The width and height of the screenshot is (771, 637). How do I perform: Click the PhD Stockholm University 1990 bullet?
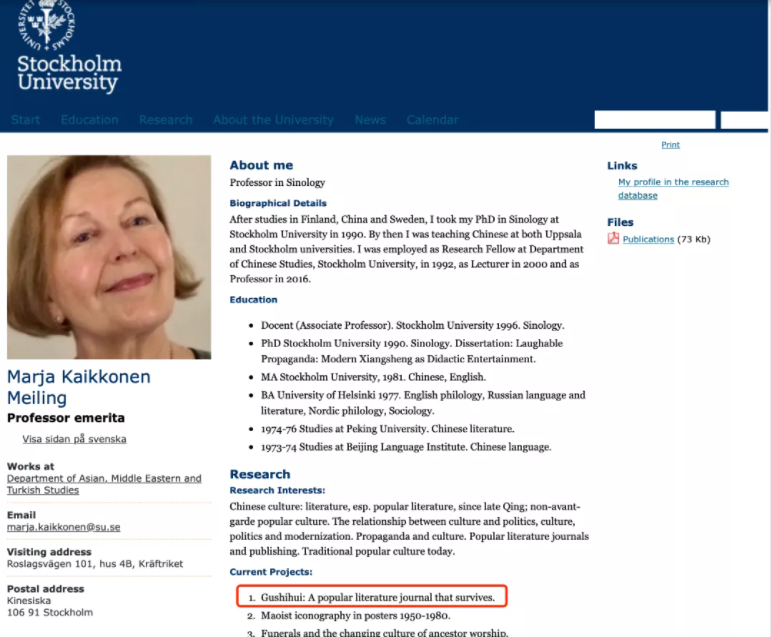point(412,351)
